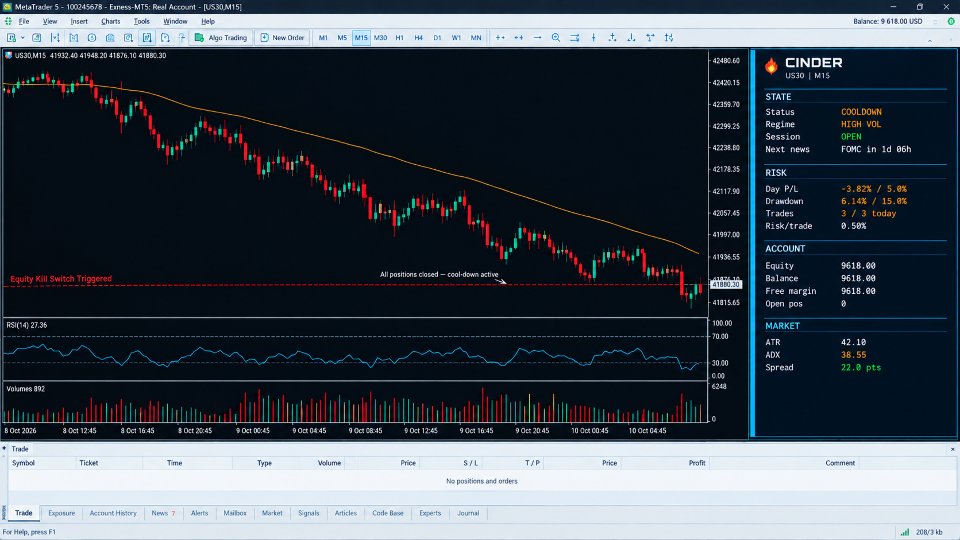
Task: Open the File menu
Action: point(24,21)
